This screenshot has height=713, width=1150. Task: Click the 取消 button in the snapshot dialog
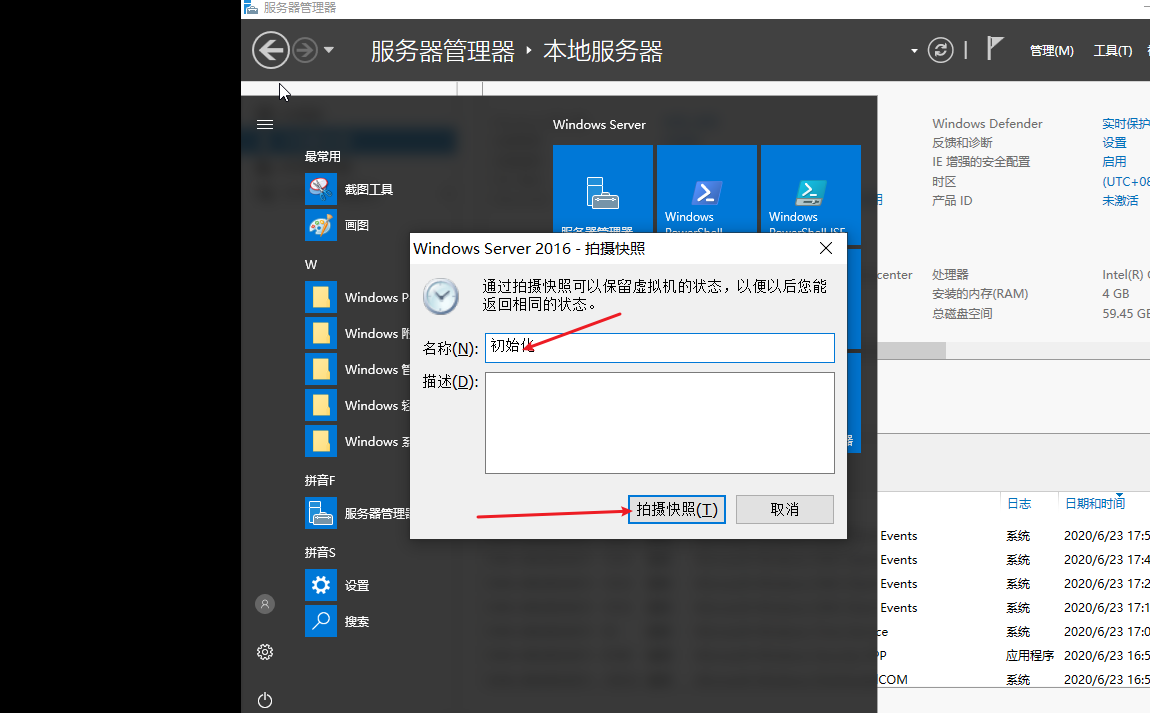click(x=784, y=509)
